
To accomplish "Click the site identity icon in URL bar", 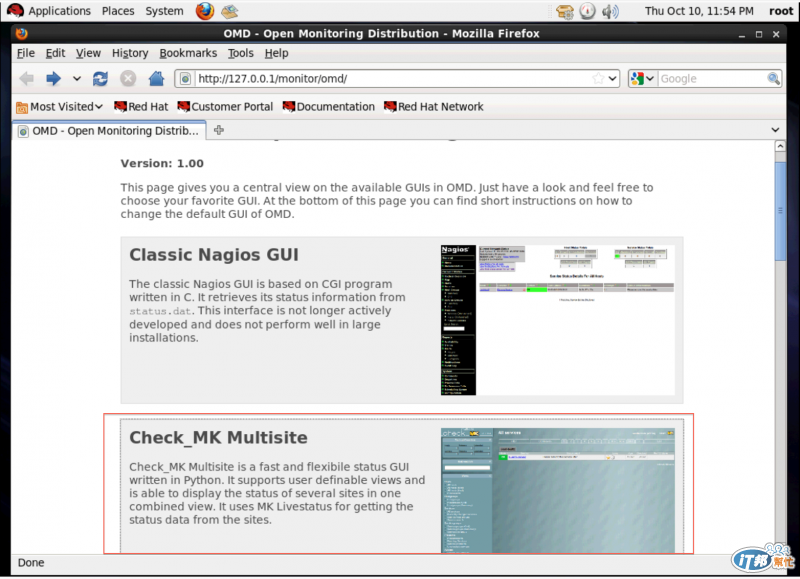I will 185,79.
